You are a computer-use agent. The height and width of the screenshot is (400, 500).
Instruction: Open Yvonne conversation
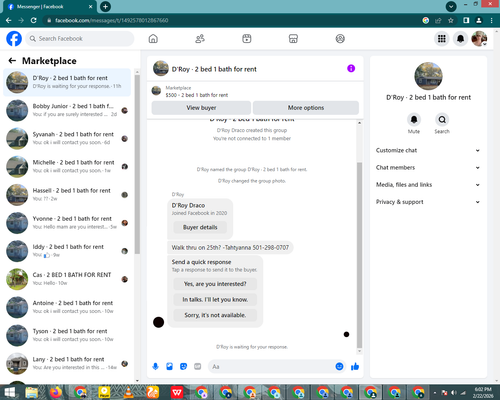coord(67,223)
